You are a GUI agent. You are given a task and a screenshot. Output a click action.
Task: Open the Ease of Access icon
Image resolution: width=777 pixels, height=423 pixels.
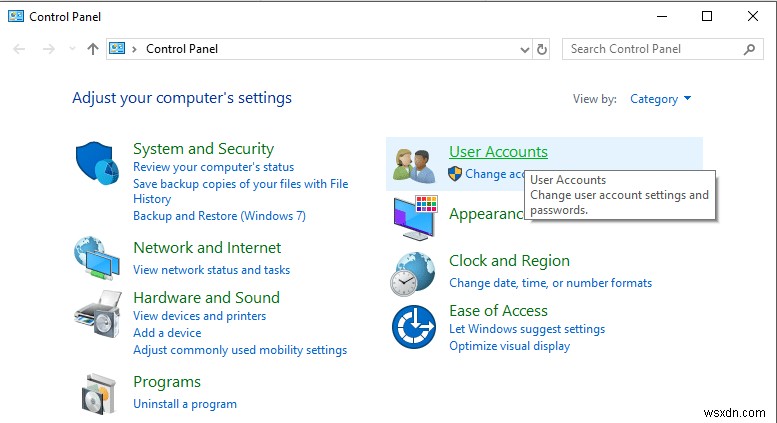[x=414, y=327]
